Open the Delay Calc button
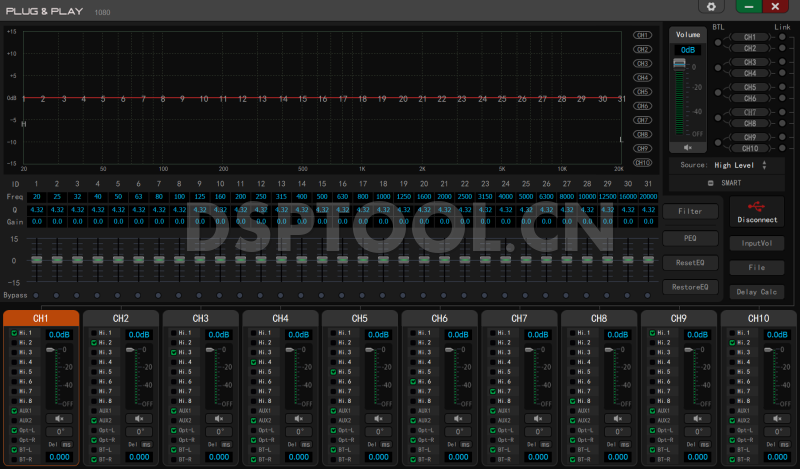 click(x=756, y=292)
